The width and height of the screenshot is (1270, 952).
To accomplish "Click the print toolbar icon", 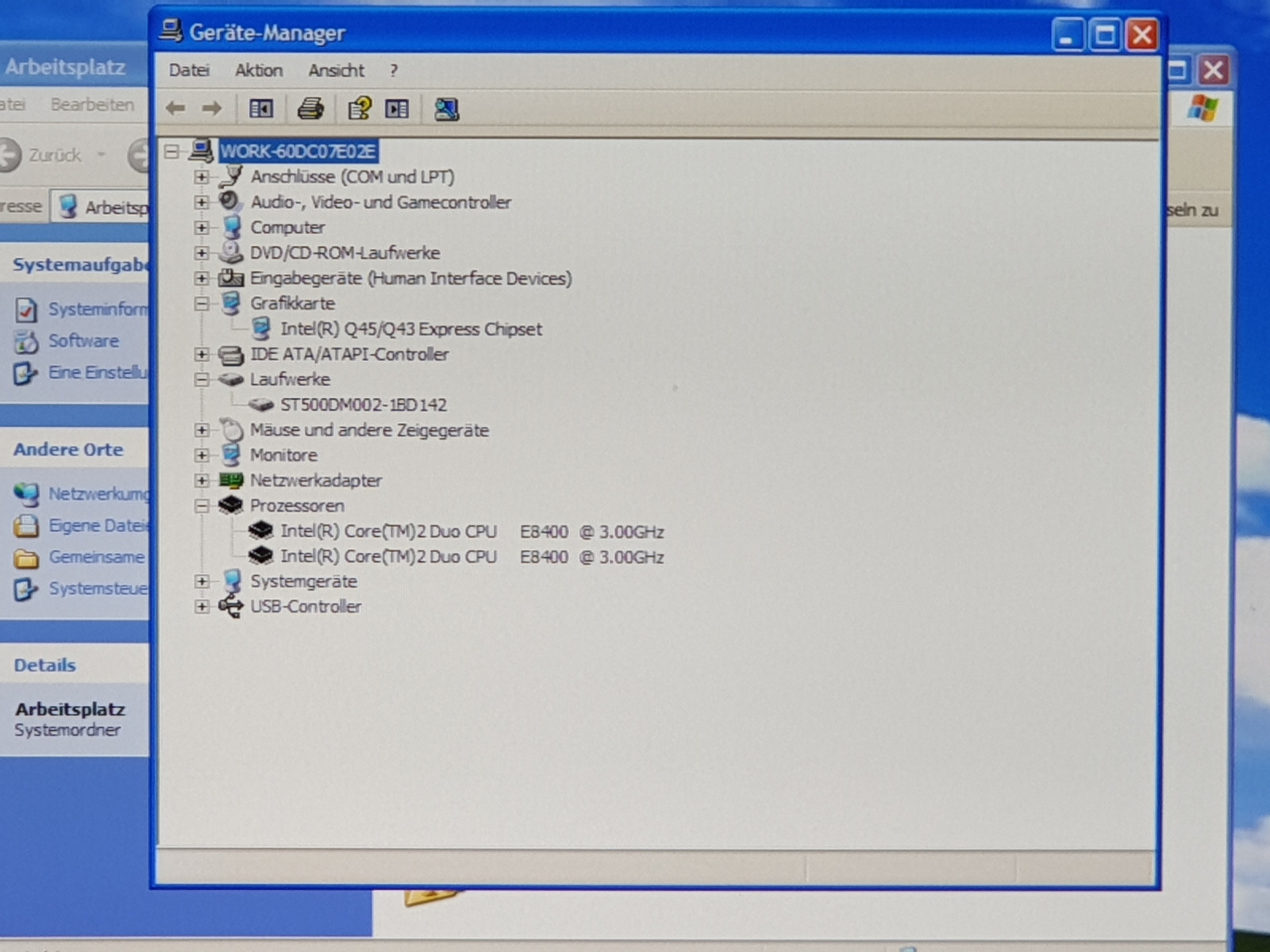I will 310,109.
